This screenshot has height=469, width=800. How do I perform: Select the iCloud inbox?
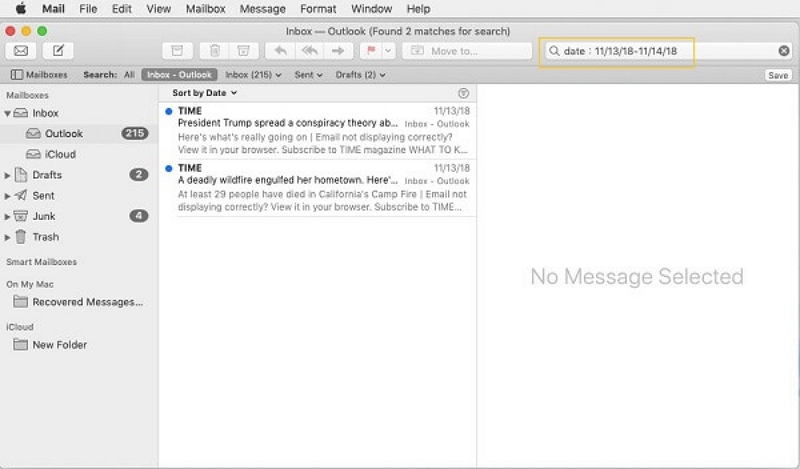tap(79, 154)
